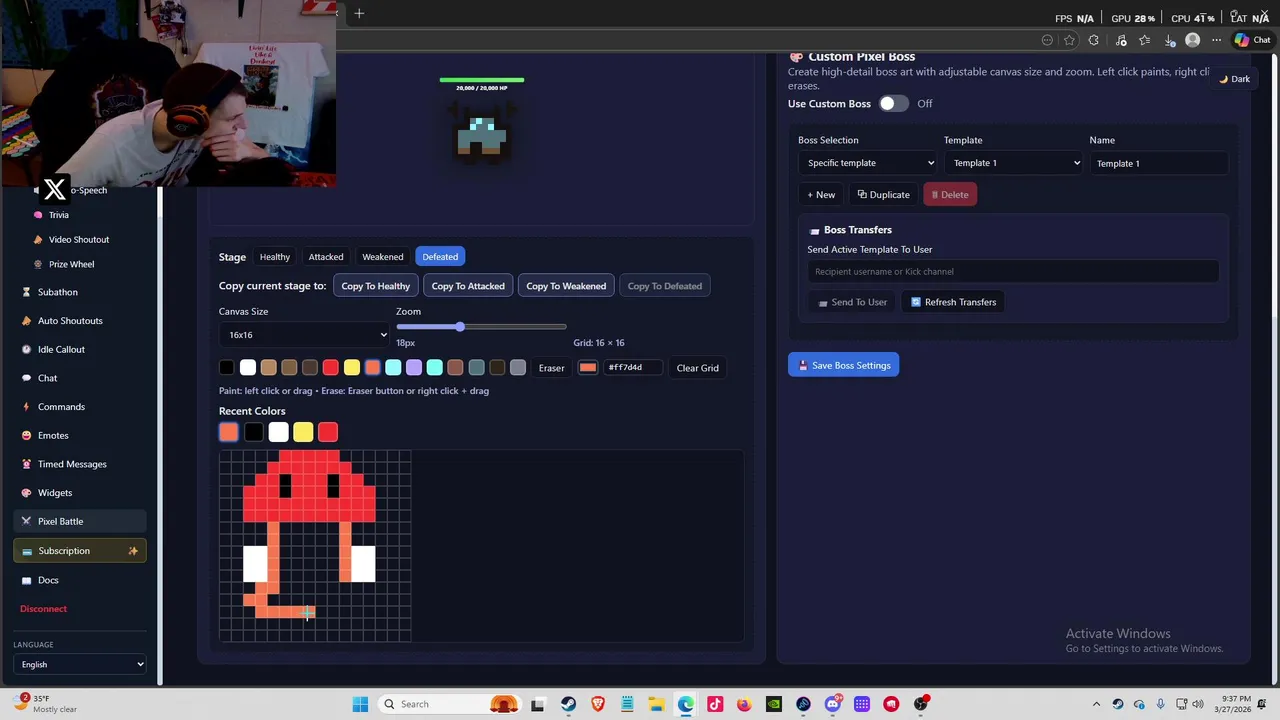
Task: Open the custom color picker preview swatch
Action: pos(588,368)
